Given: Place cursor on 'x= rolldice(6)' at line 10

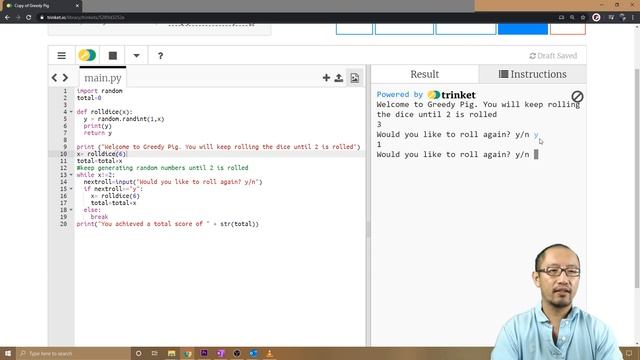Looking at the screenshot, I should tap(102, 154).
